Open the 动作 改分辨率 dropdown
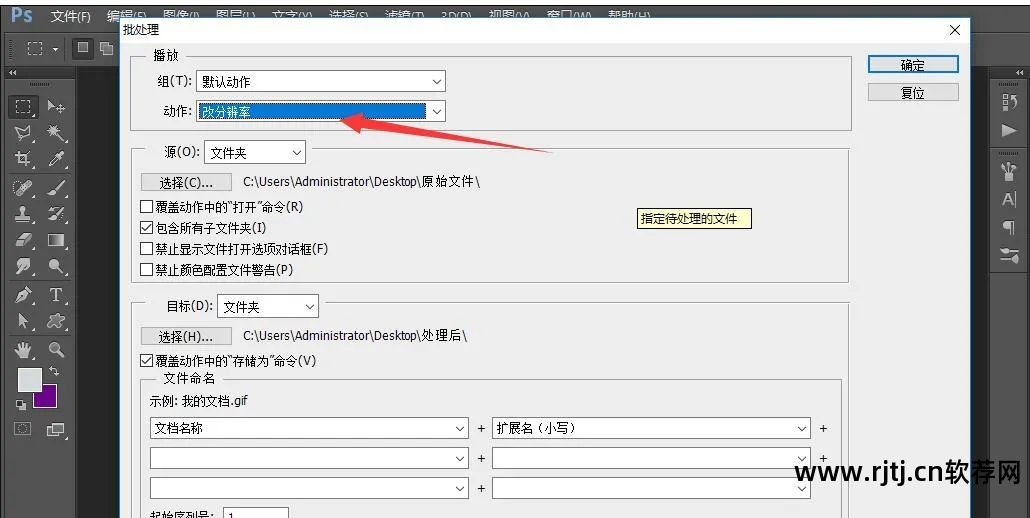The image size is (1030, 518). 321,111
